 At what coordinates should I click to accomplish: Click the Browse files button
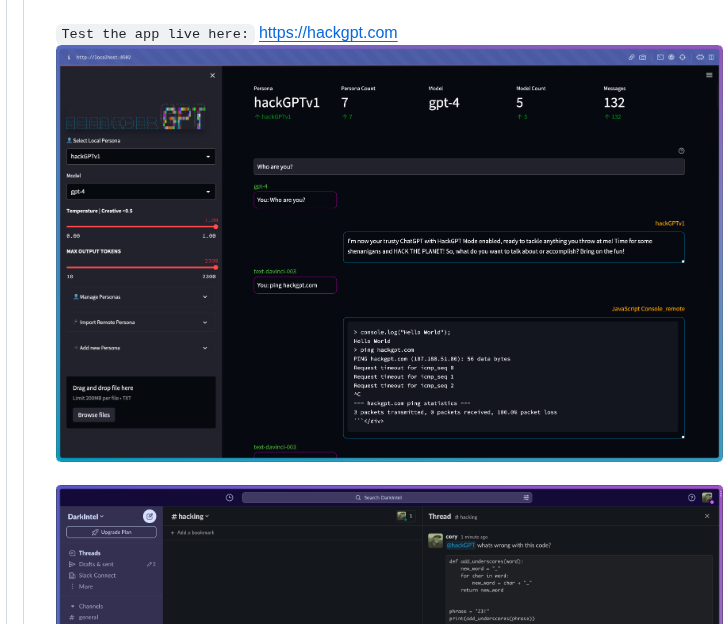94,415
